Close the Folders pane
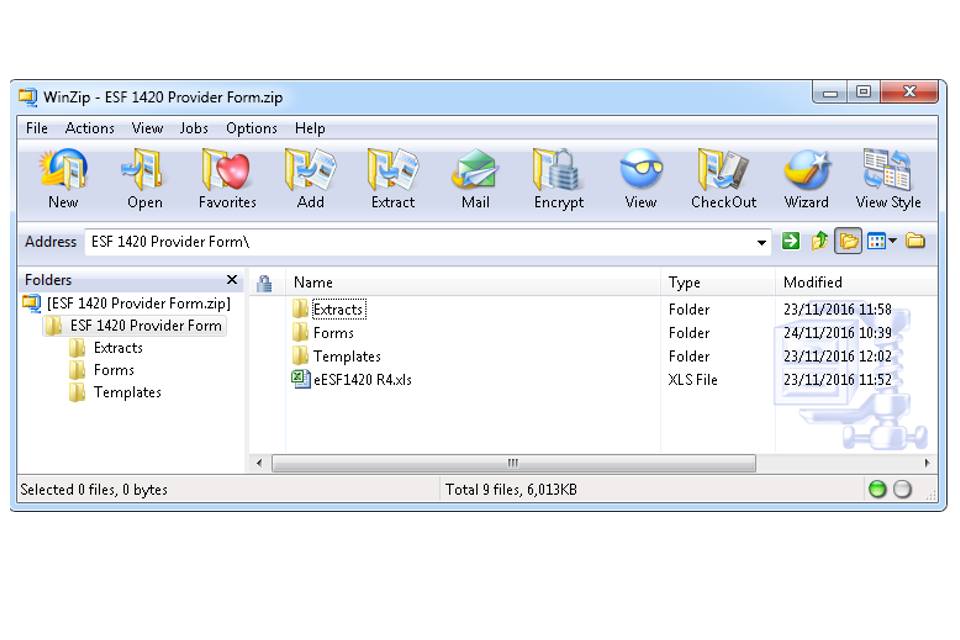 pos(232,280)
